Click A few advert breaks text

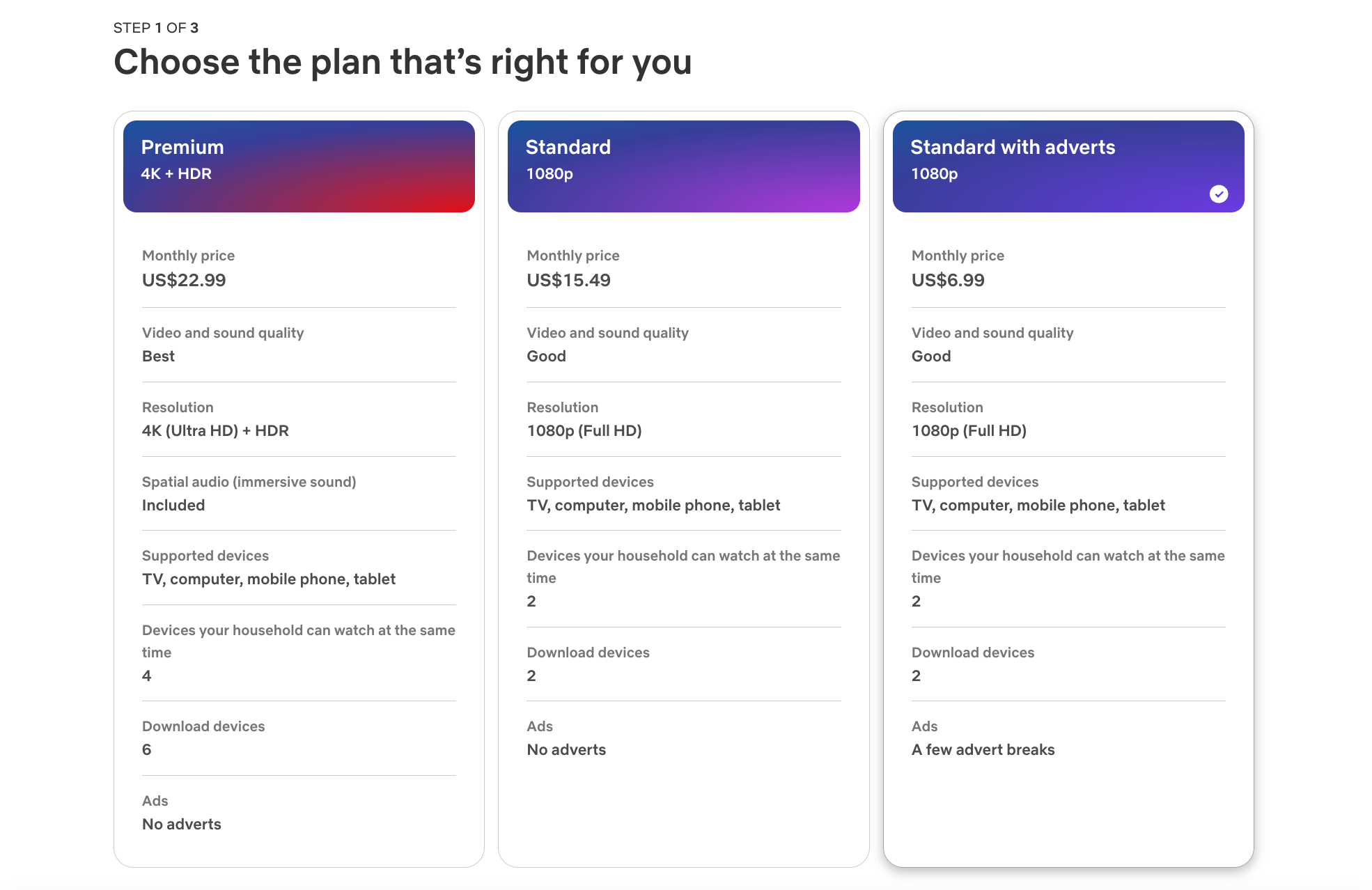(982, 749)
